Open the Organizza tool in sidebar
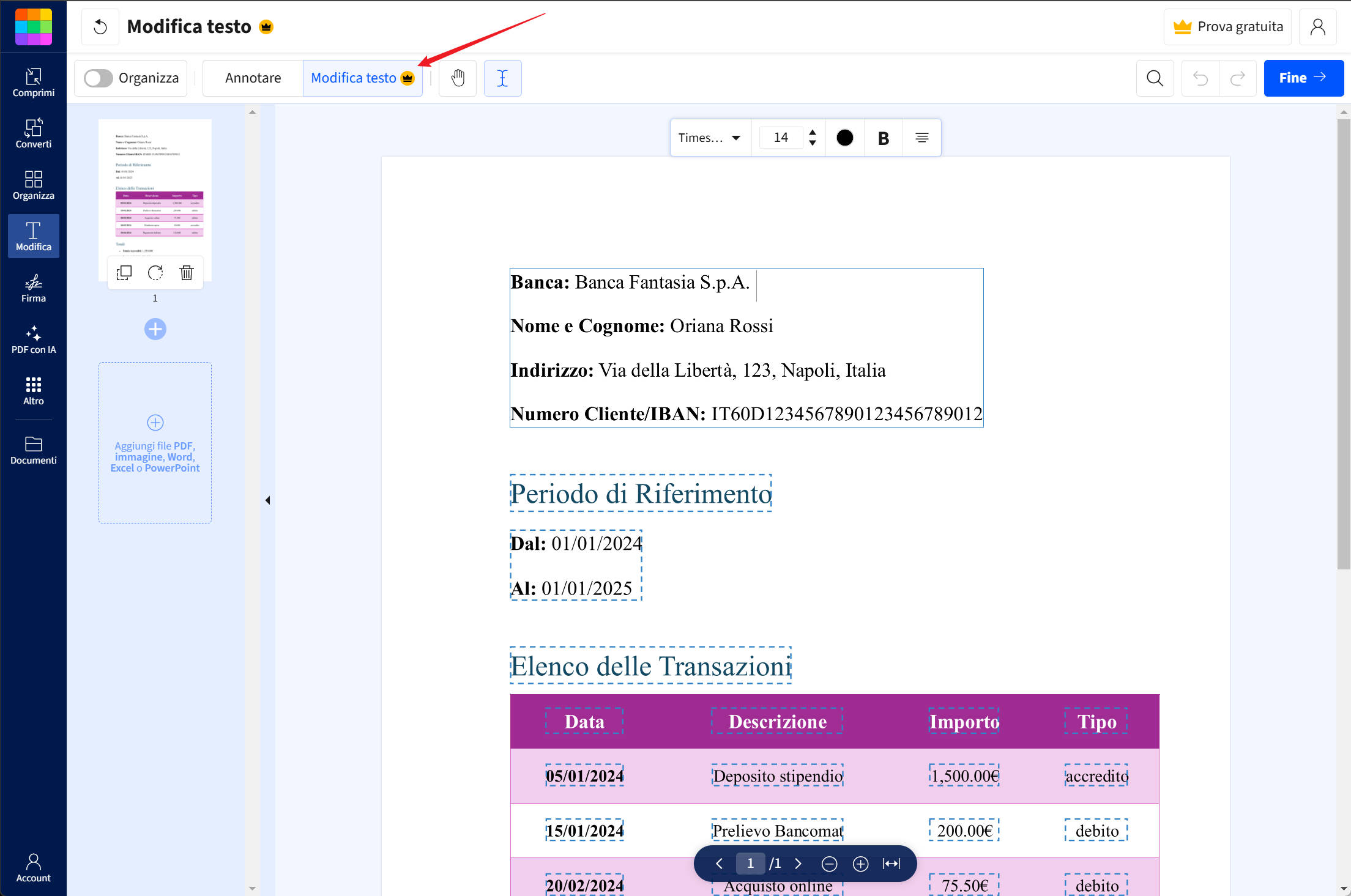Image resolution: width=1351 pixels, height=896 pixels. (33, 185)
